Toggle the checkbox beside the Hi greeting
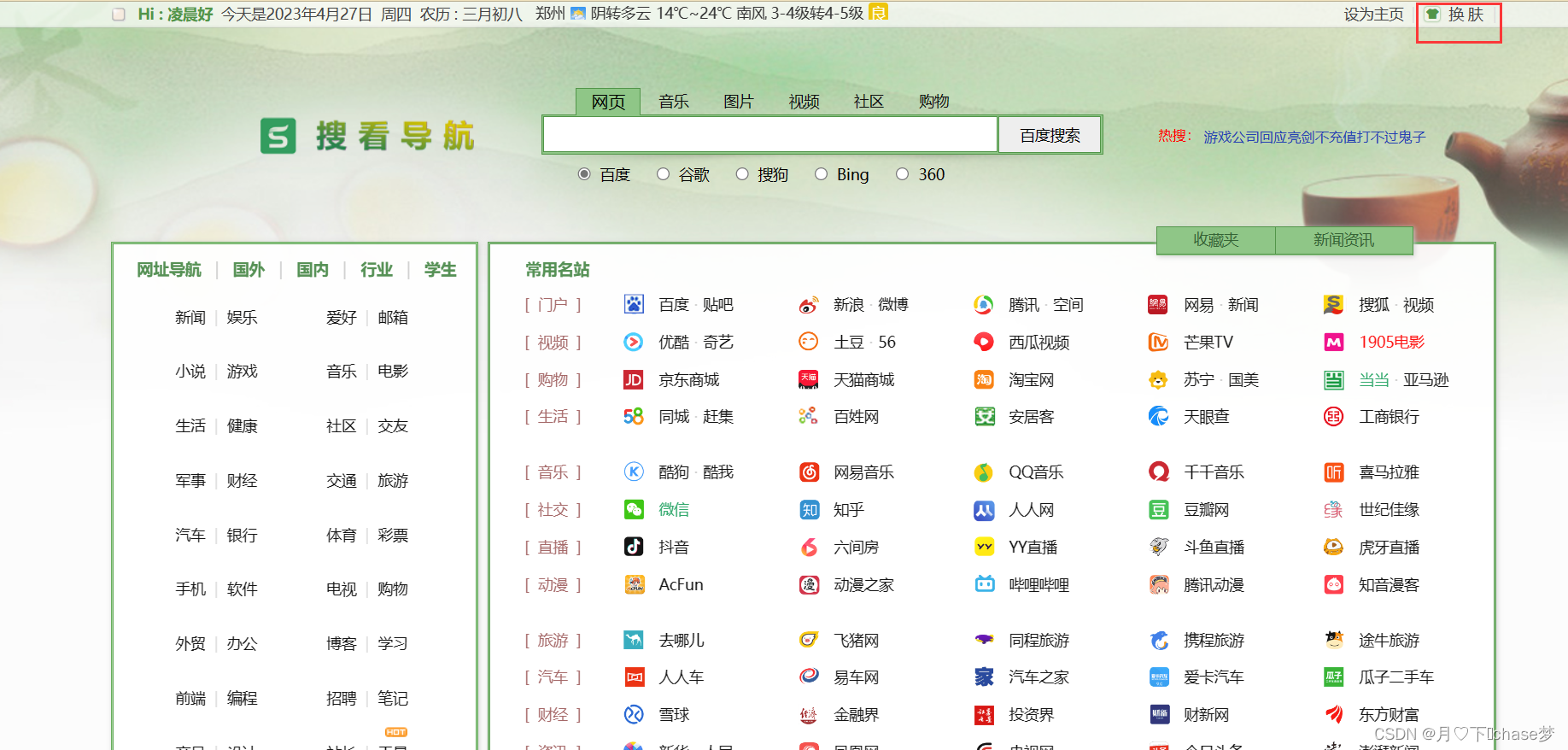Image resolution: width=1568 pixels, height=750 pixels. click(x=119, y=14)
